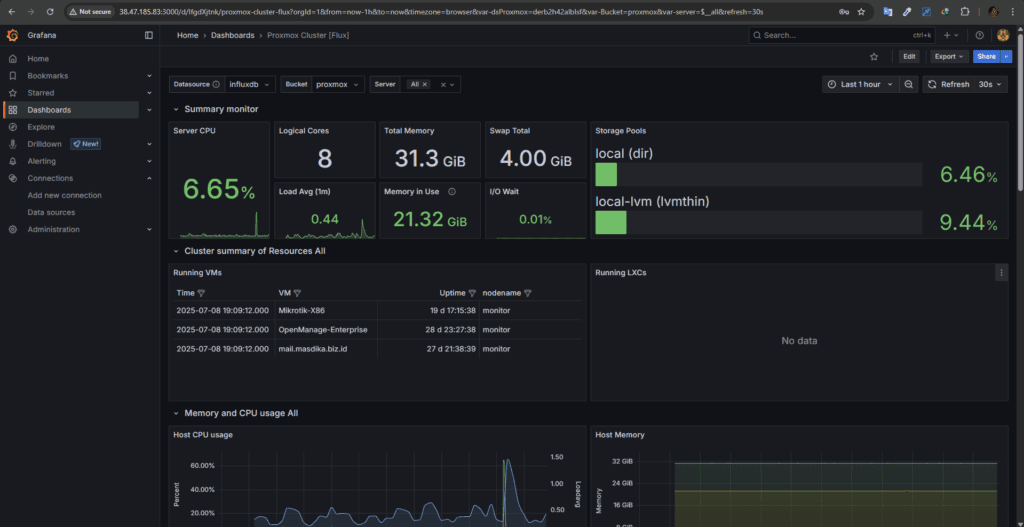
Task: Click the Share button
Action: click(986, 57)
